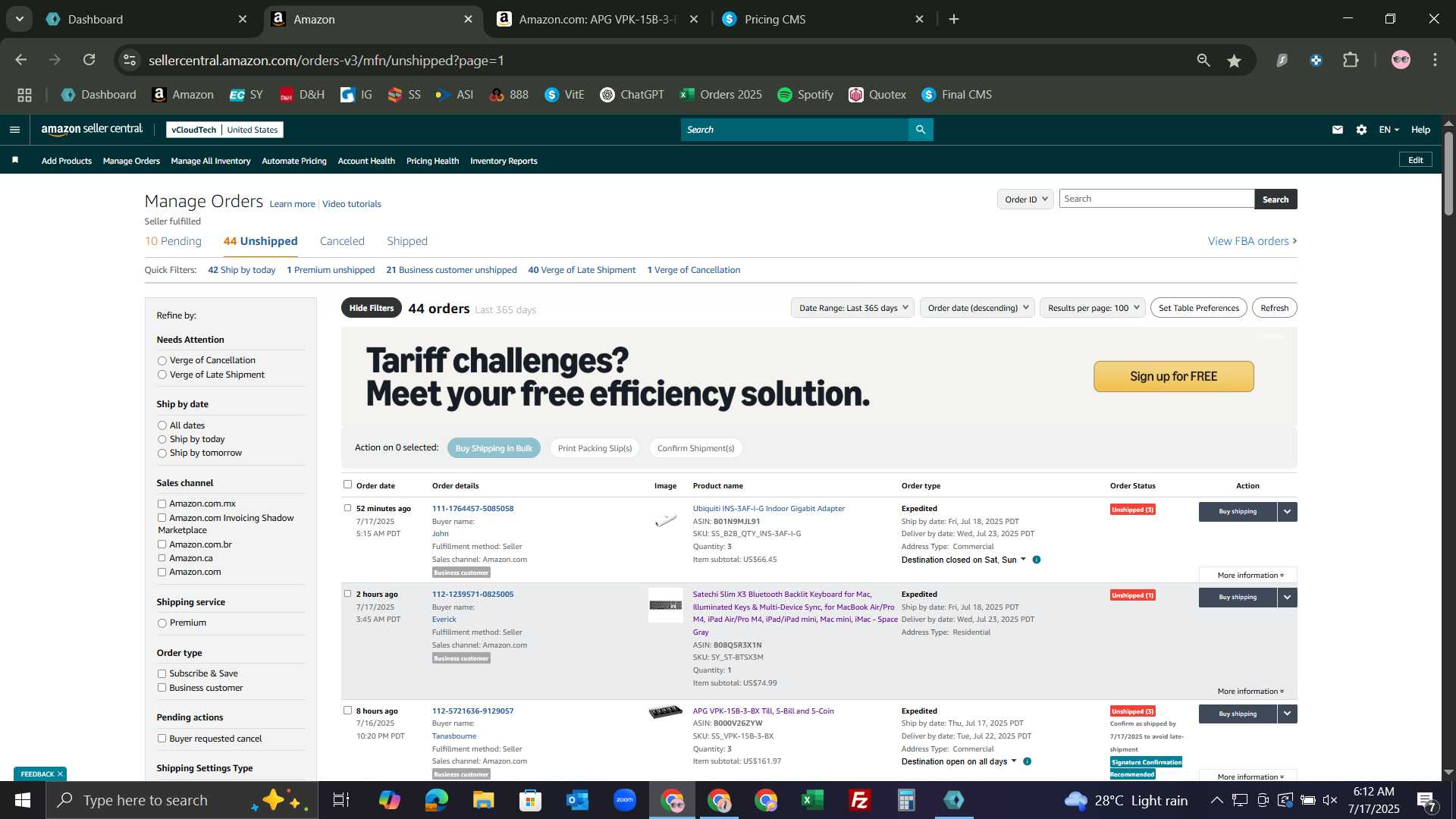This screenshot has width=1456, height=819.
Task: Open Excel from the taskbar
Action: (812, 800)
